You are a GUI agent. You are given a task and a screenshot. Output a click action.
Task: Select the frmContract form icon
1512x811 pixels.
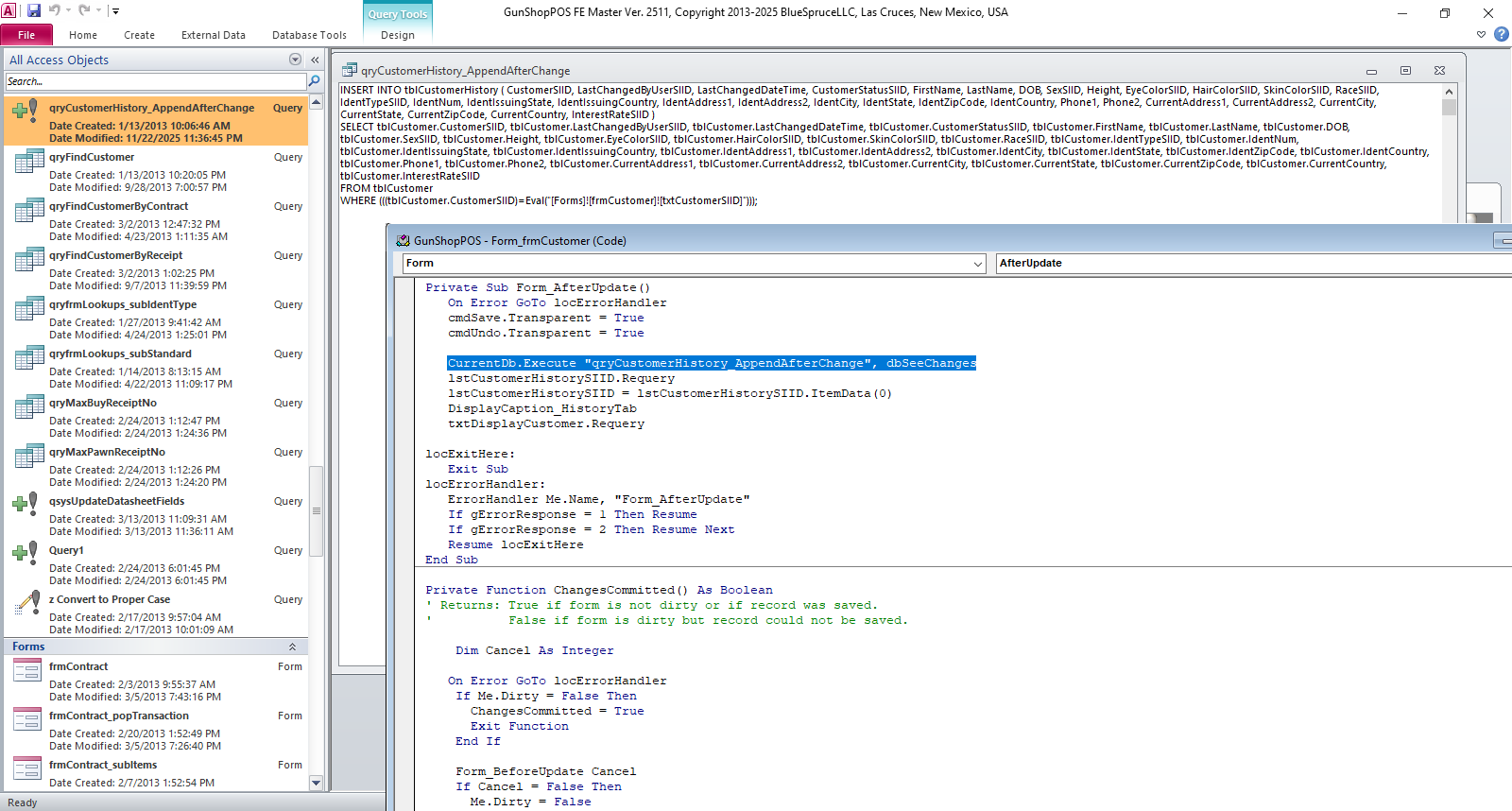(26, 671)
